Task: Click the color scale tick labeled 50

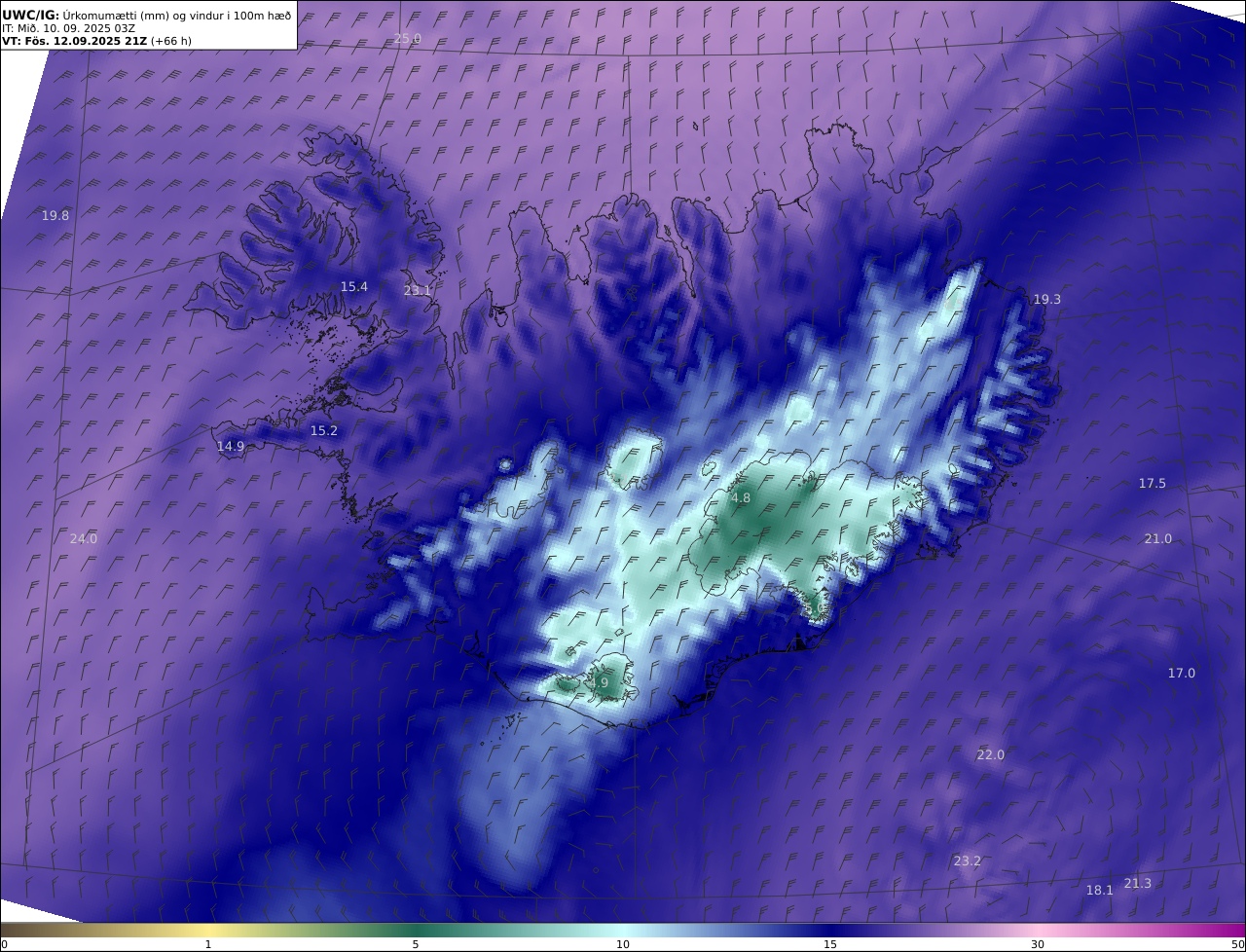Action: coord(1238,944)
